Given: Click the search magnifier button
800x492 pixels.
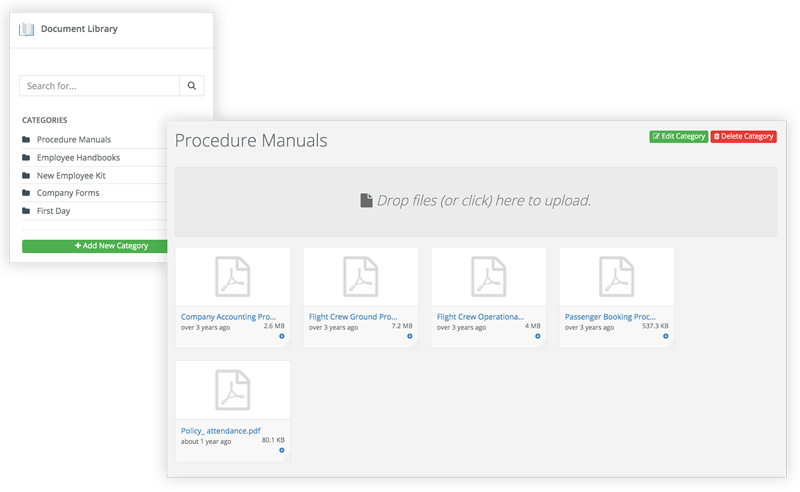Looking at the screenshot, I should pyautogui.click(x=191, y=86).
